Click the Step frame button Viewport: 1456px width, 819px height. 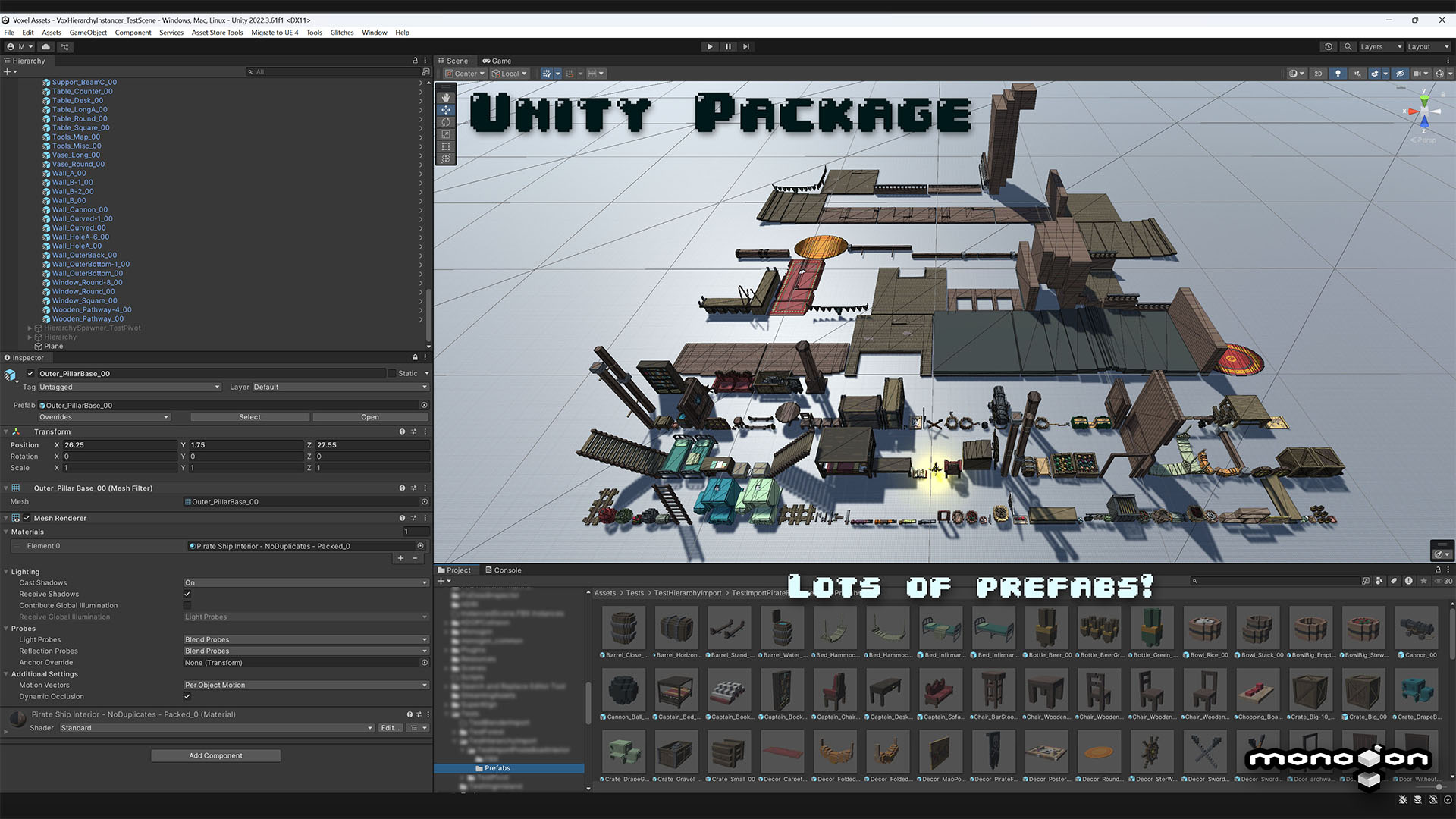(746, 46)
